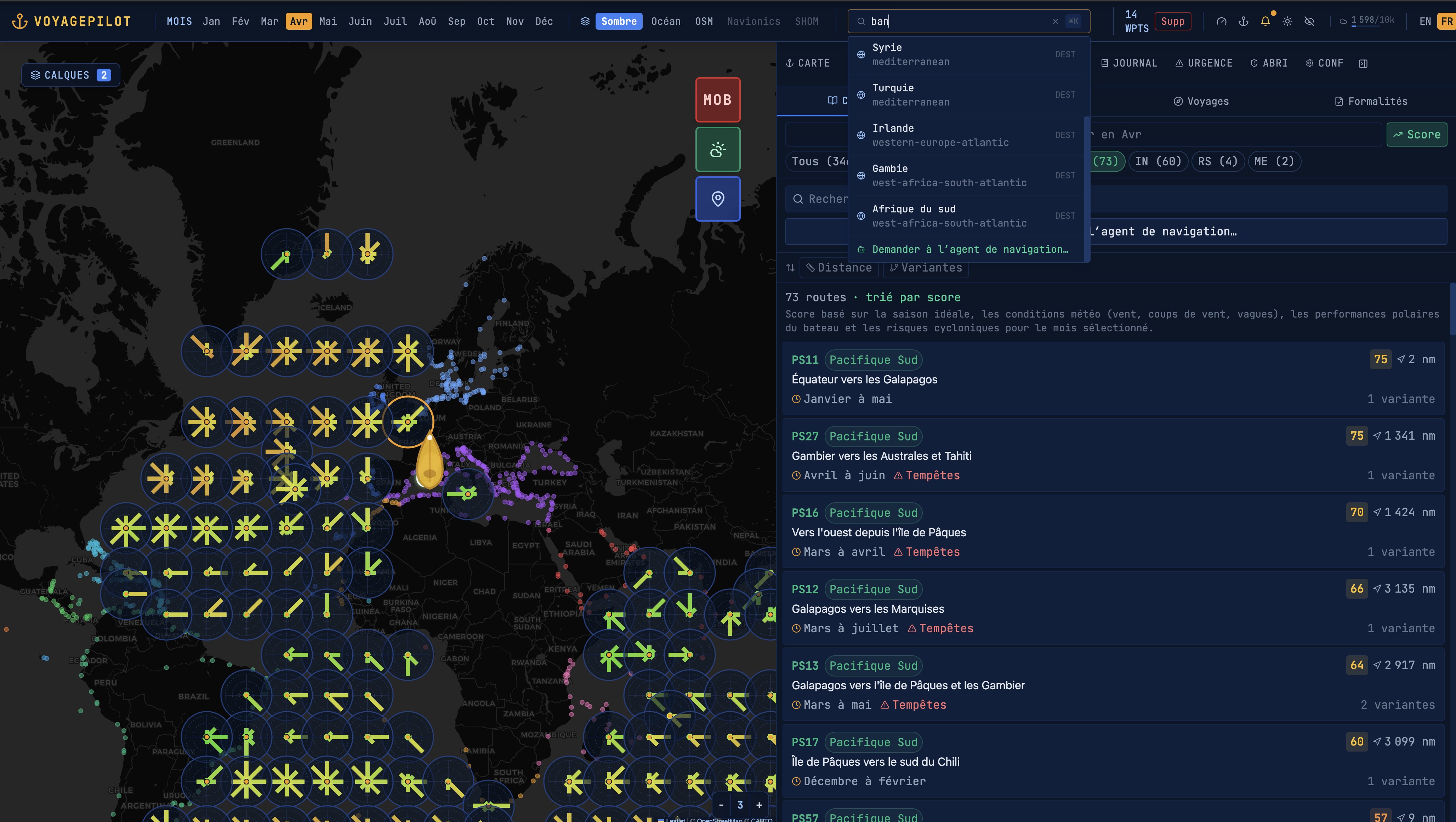Screen dimensions: 1456x822
Task: Click the blue location pin map button
Action: [x=718, y=199]
